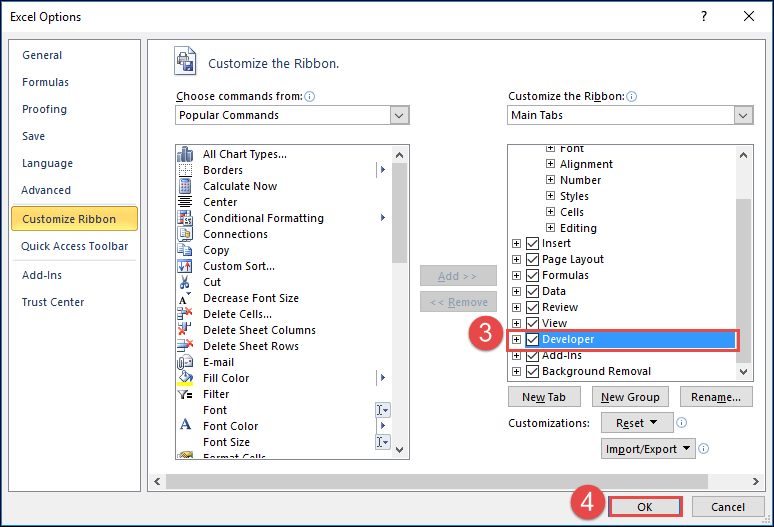Click the ribbon tabs list scroll up arrow
774x527 pixels.
(x=743, y=155)
